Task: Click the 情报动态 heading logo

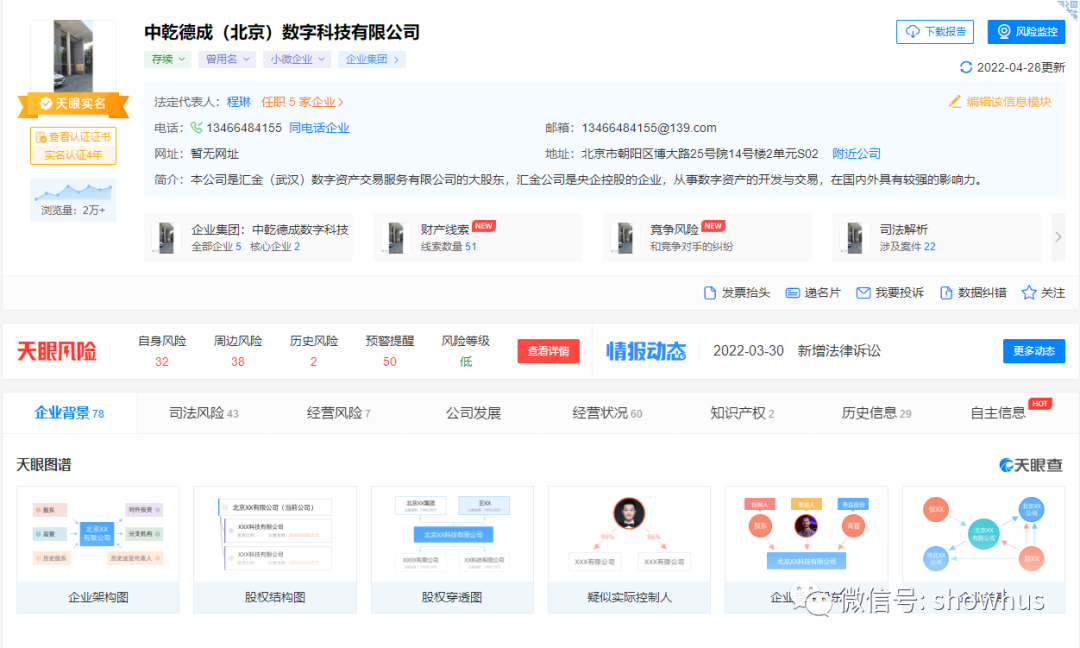Action: [646, 351]
